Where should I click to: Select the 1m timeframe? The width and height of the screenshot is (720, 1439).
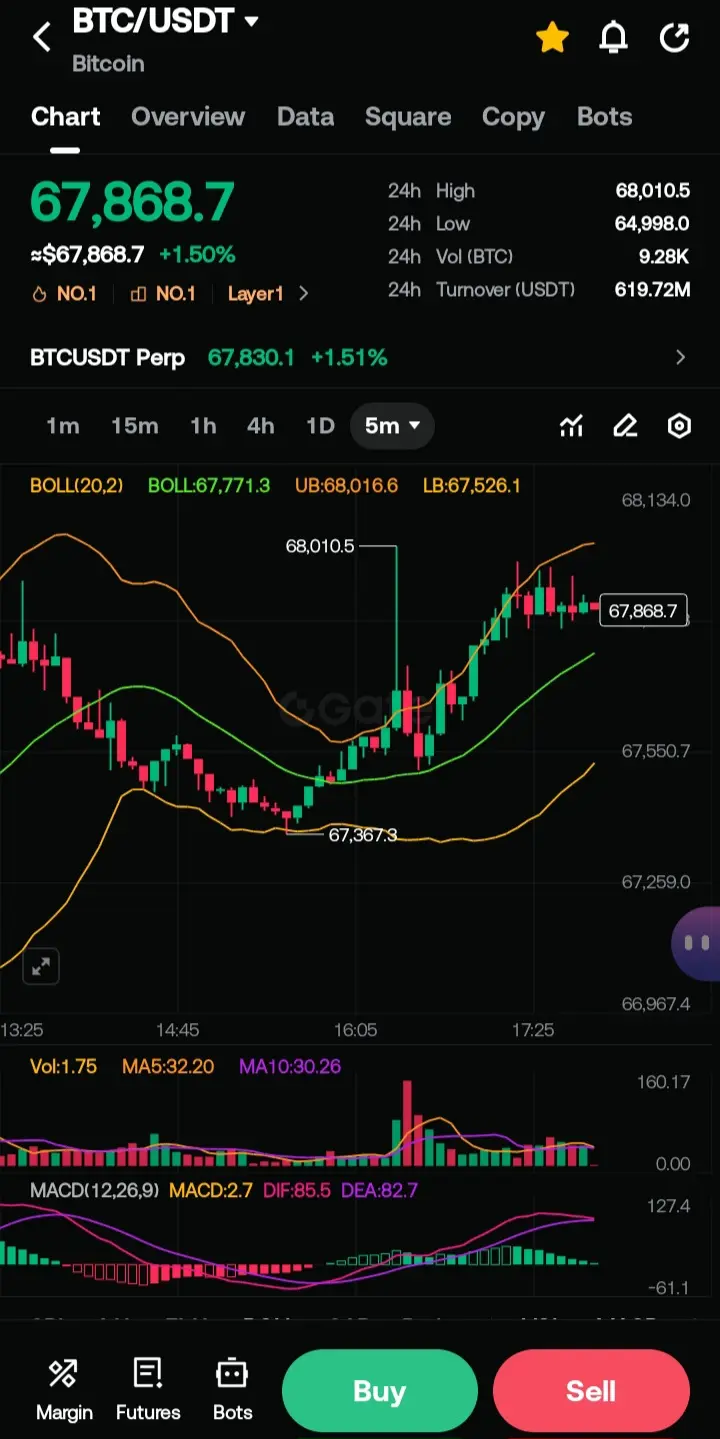coord(63,426)
